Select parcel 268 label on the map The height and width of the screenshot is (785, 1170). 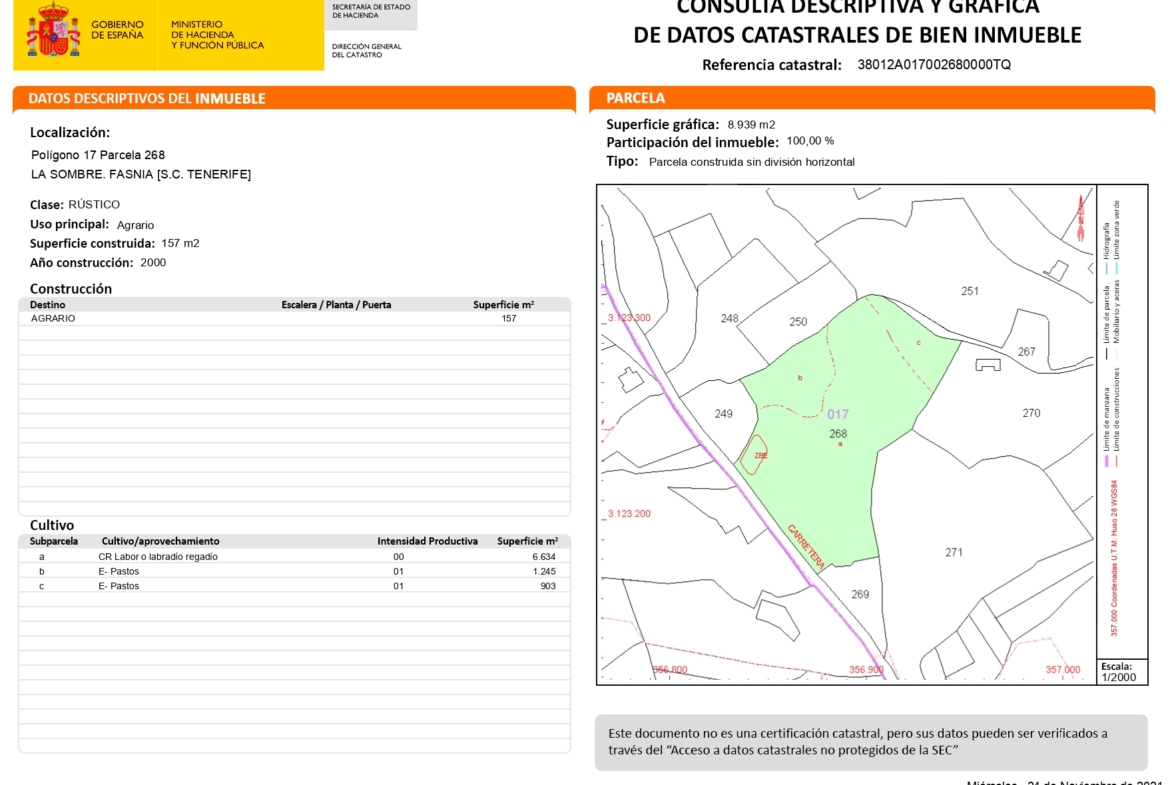tap(838, 433)
